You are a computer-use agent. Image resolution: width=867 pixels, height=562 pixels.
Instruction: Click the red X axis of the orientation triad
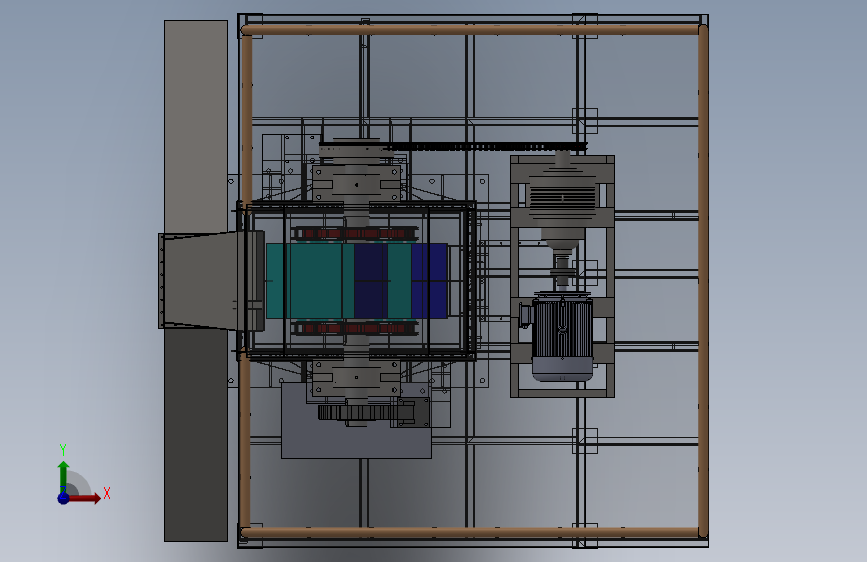[85, 498]
